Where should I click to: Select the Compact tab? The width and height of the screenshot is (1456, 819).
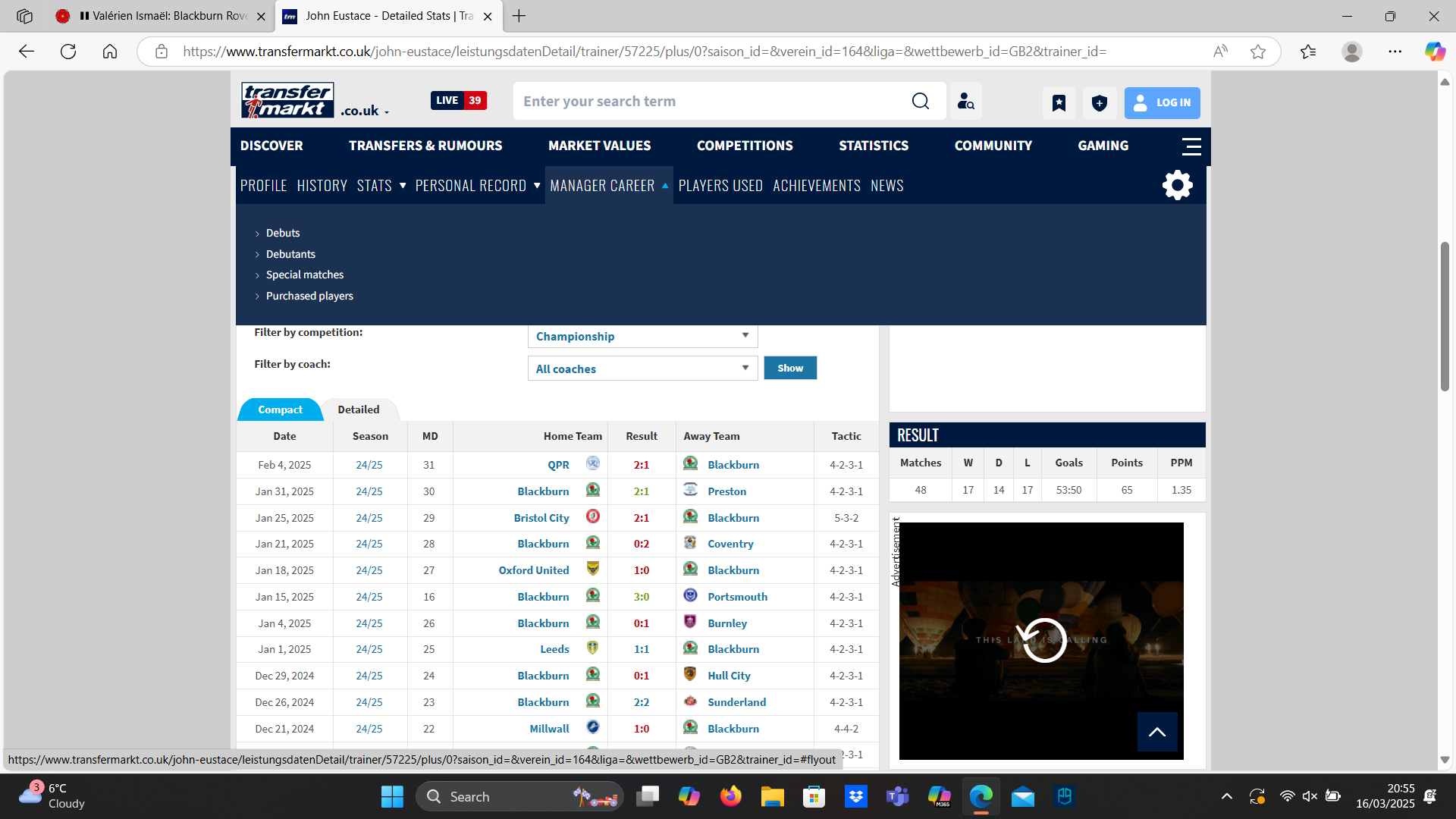(280, 409)
